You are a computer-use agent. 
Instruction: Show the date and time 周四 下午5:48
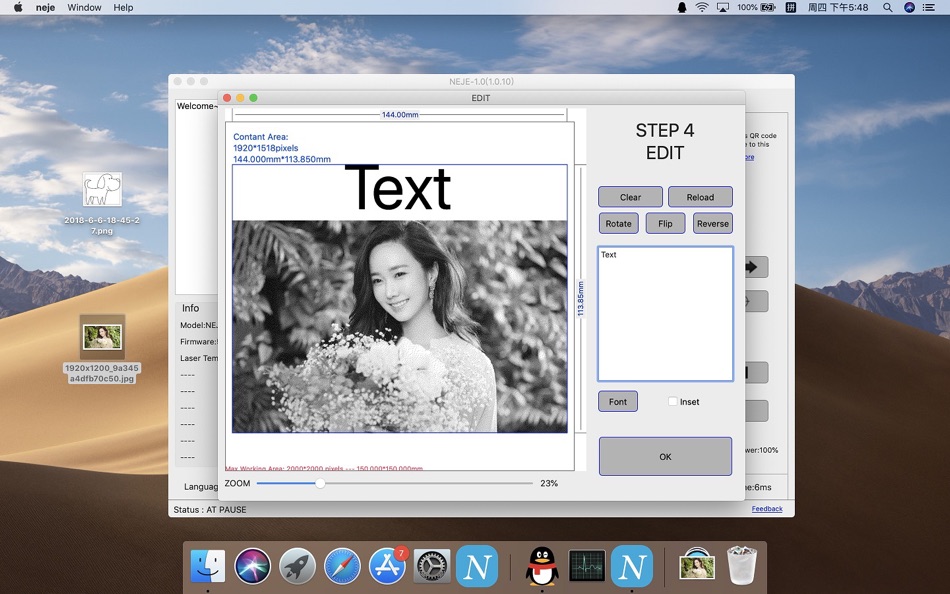click(x=838, y=7)
